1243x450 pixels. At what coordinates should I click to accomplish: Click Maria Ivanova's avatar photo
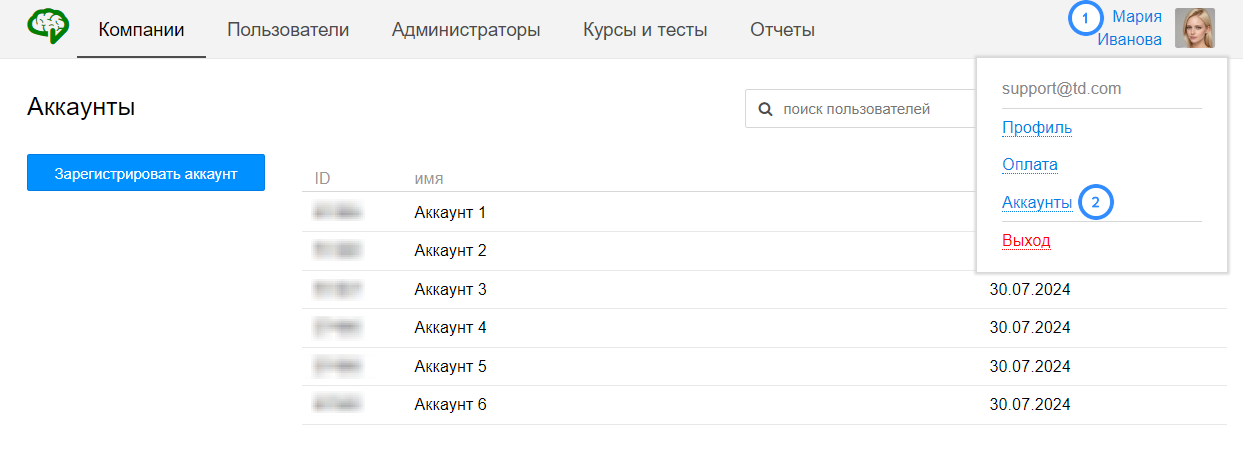point(1194,28)
